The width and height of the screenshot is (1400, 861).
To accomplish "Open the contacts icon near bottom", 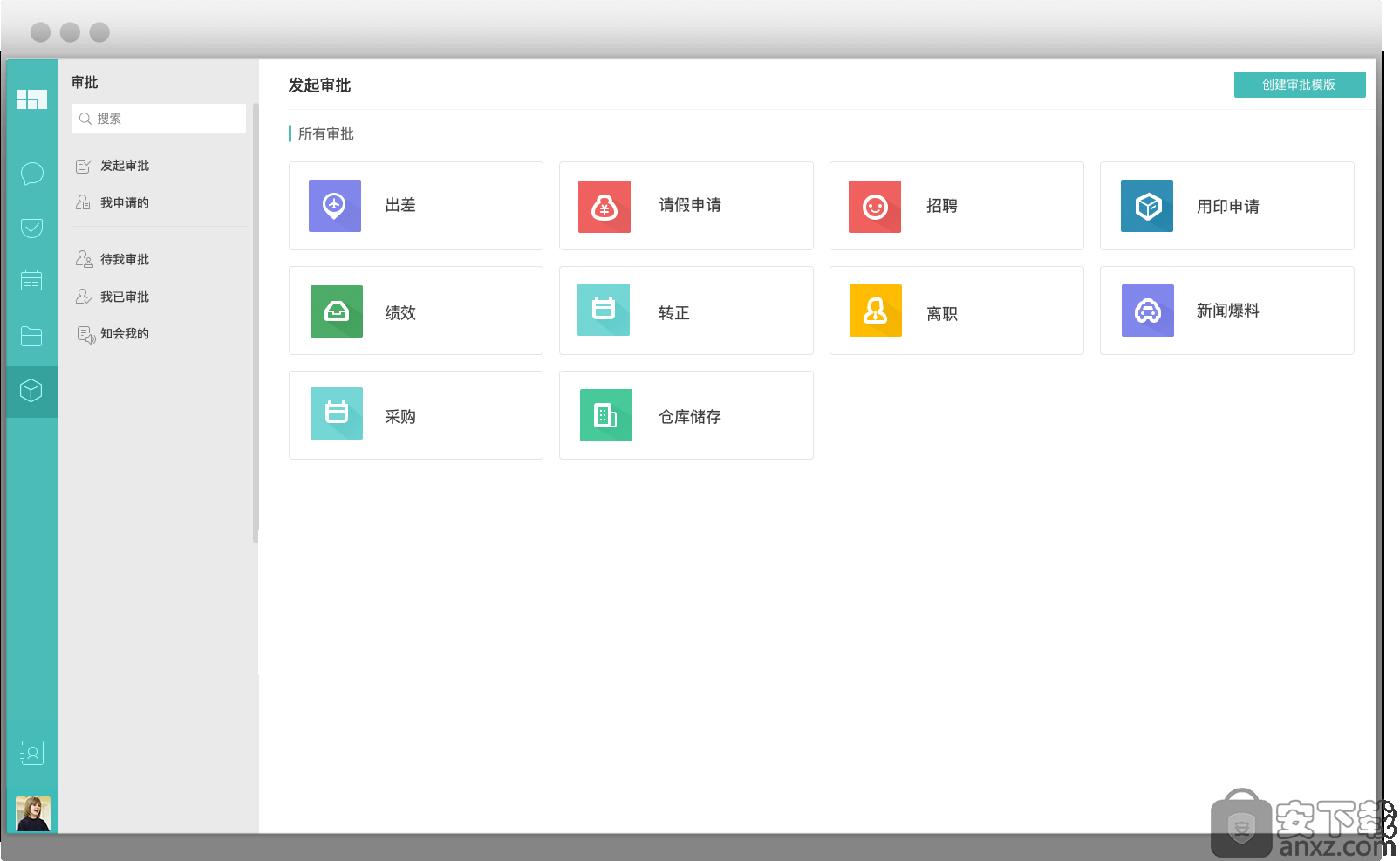I will [31, 753].
